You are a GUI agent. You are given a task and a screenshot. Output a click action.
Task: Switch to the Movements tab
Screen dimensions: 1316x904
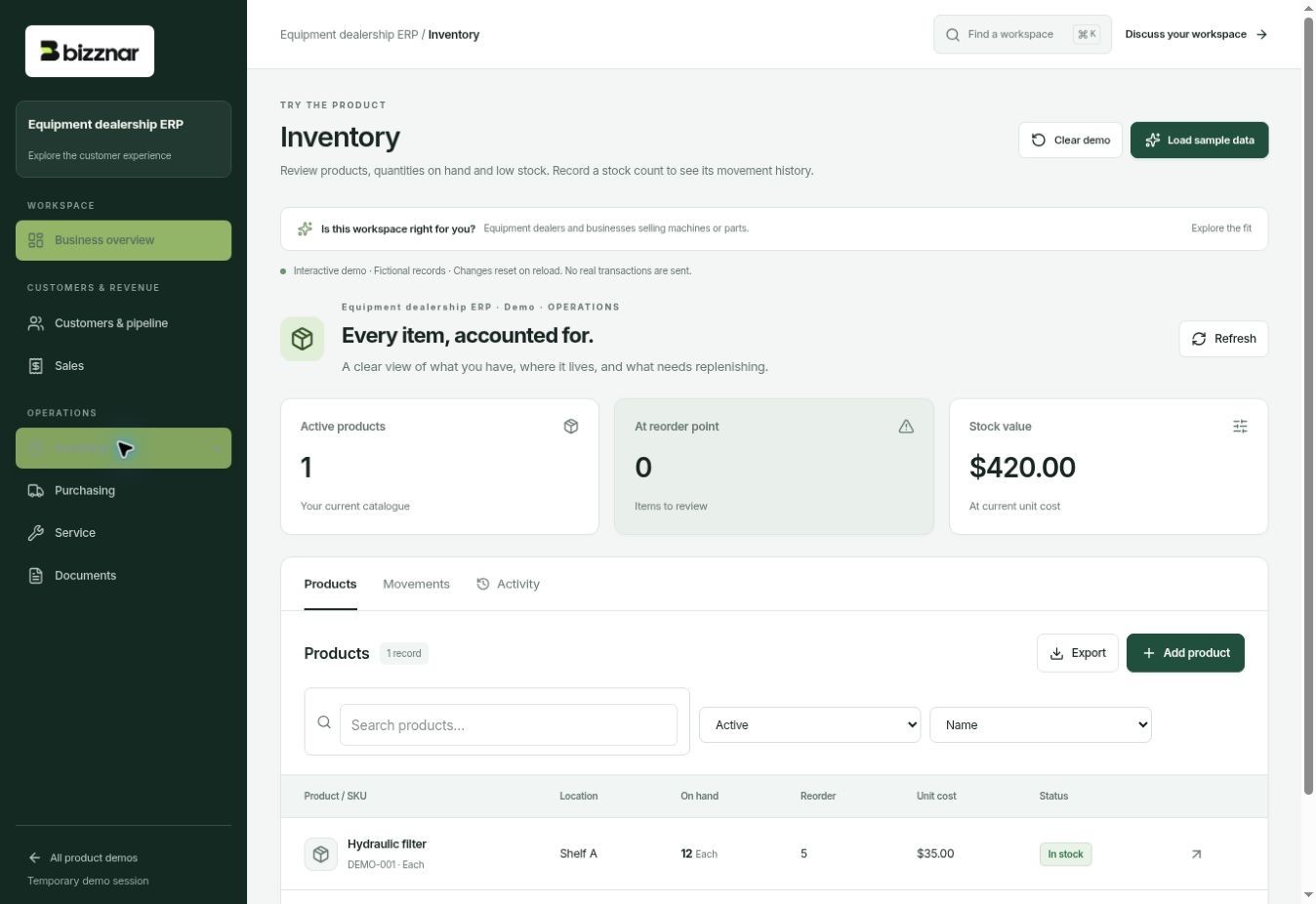pos(416,584)
